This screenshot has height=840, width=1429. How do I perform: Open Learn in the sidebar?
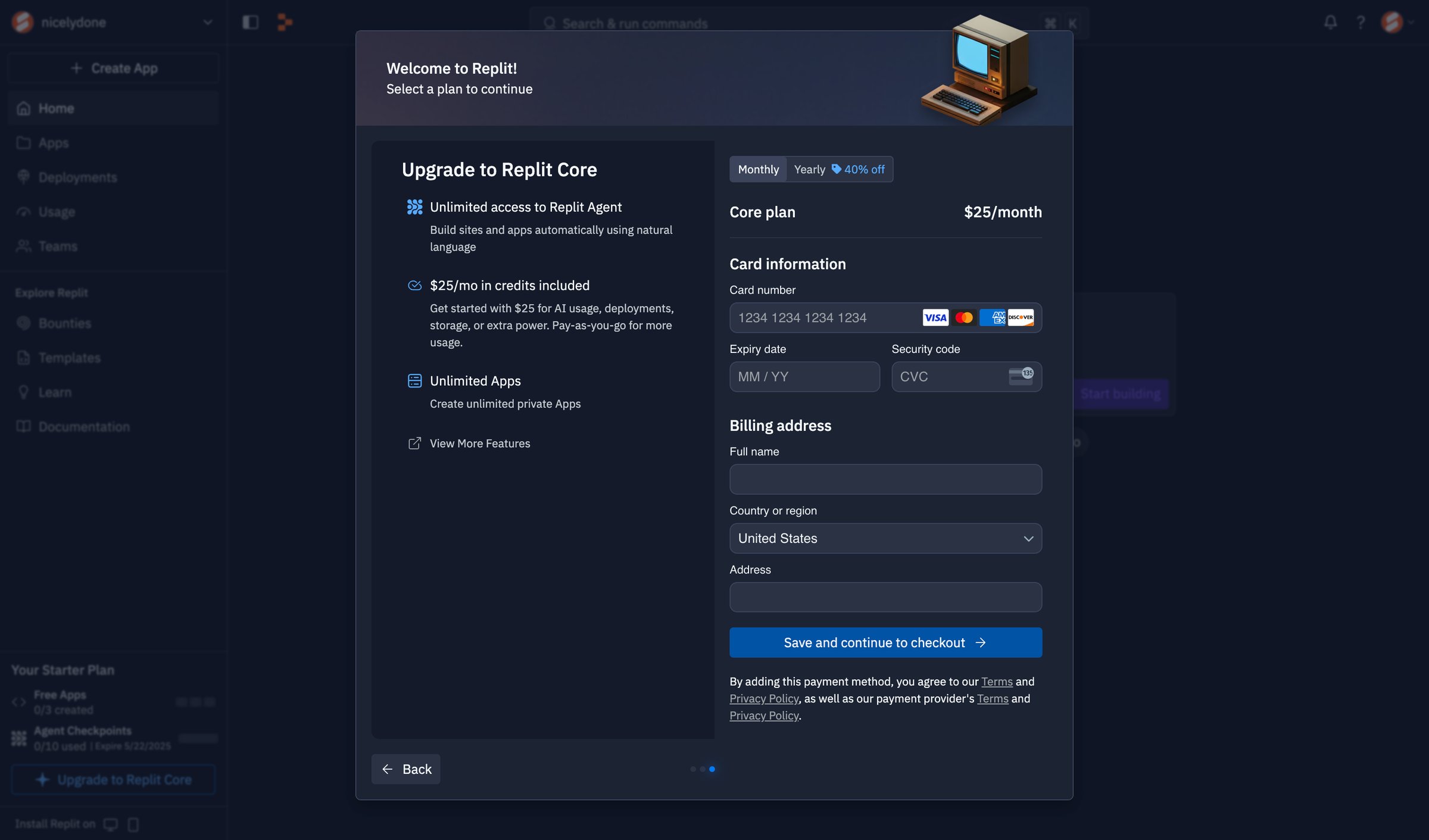tap(113, 392)
